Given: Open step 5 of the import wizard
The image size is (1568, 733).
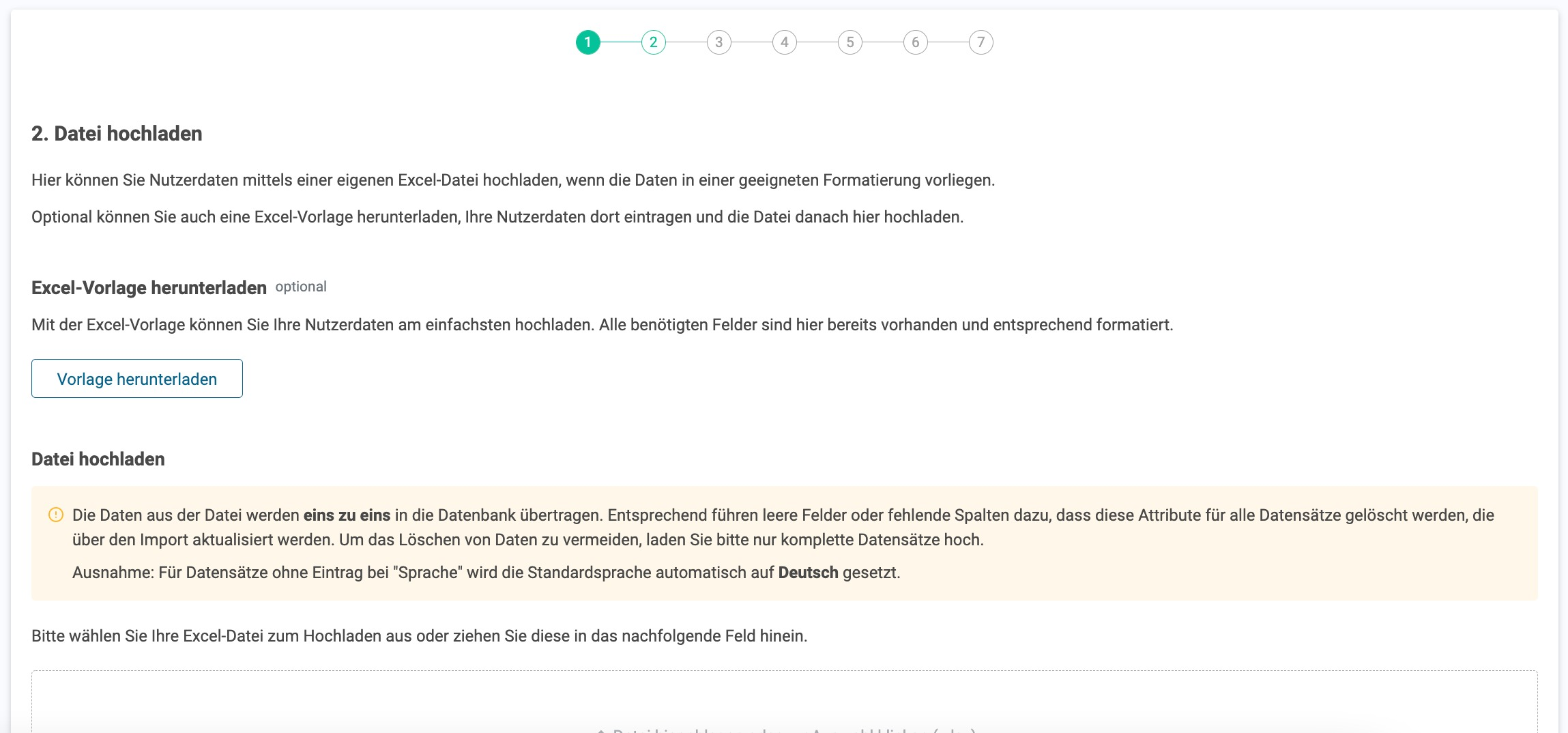Looking at the screenshot, I should coord(850,42).
